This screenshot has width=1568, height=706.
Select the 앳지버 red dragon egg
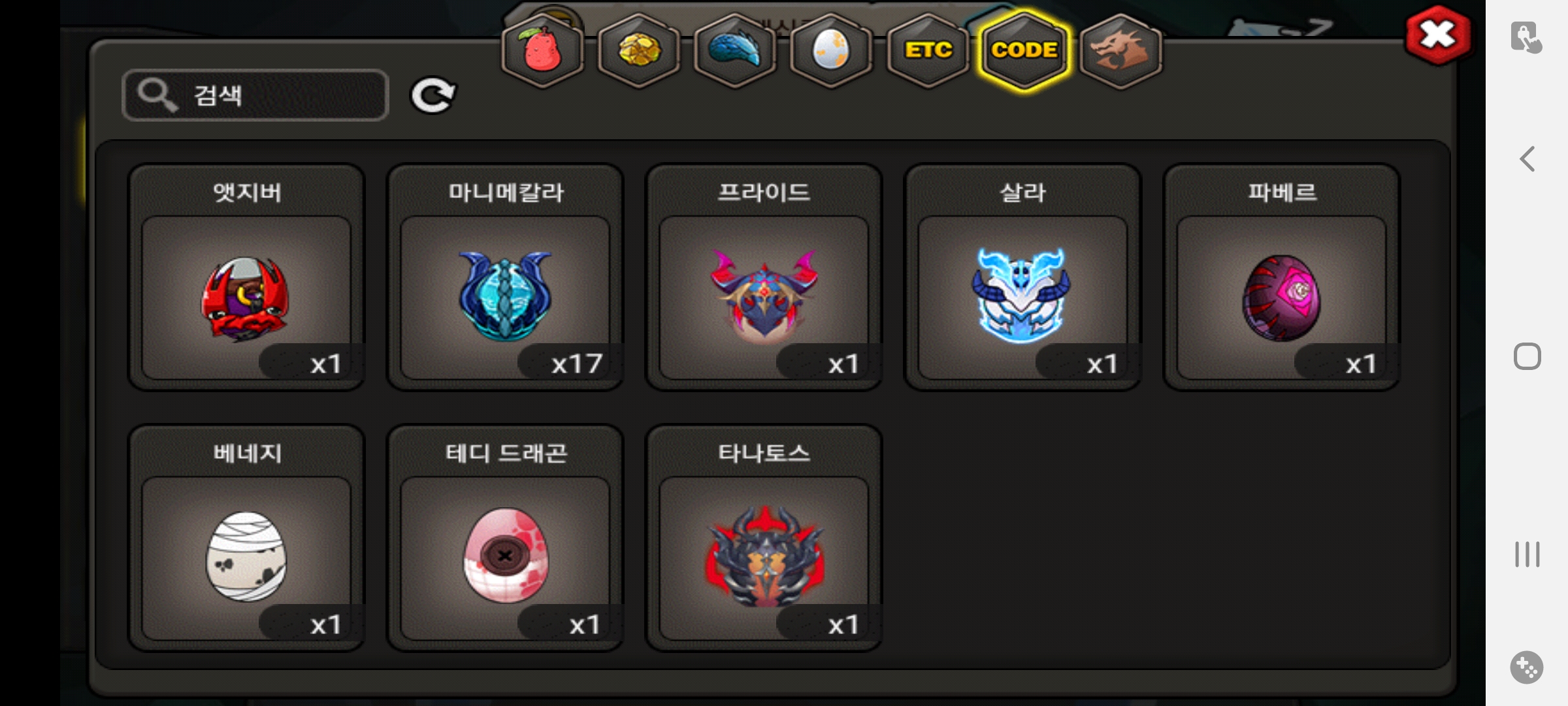(x=246, y=277)
